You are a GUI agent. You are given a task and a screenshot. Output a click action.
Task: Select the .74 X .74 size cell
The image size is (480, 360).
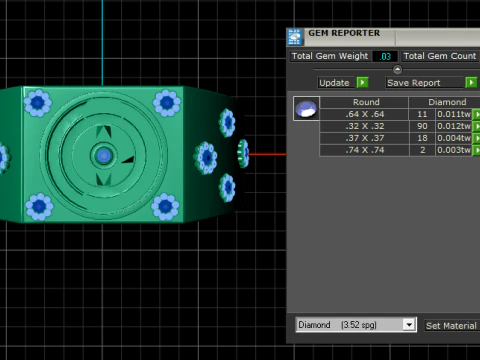364,150
